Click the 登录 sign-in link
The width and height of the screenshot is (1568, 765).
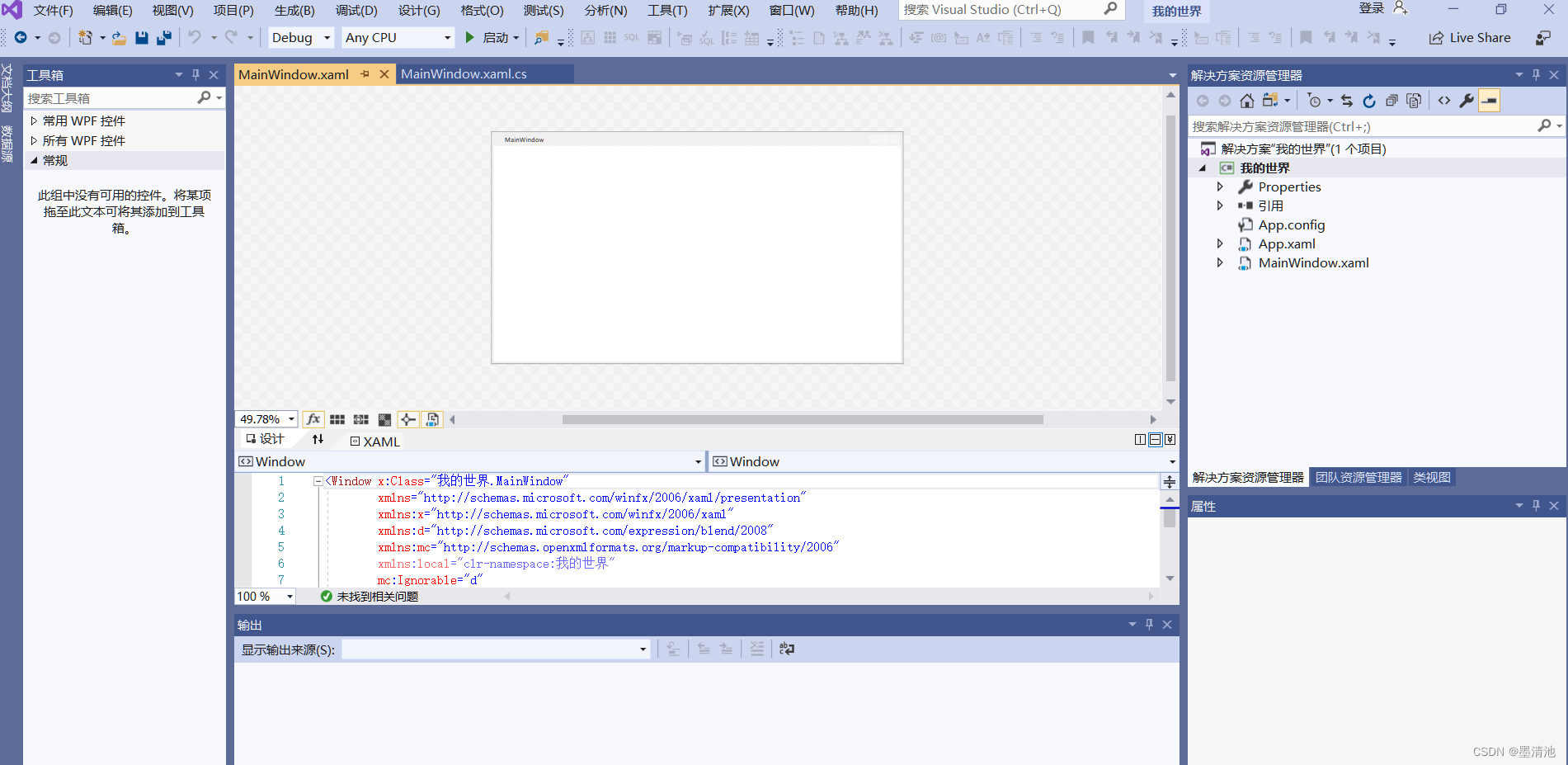click(1372, 8)
